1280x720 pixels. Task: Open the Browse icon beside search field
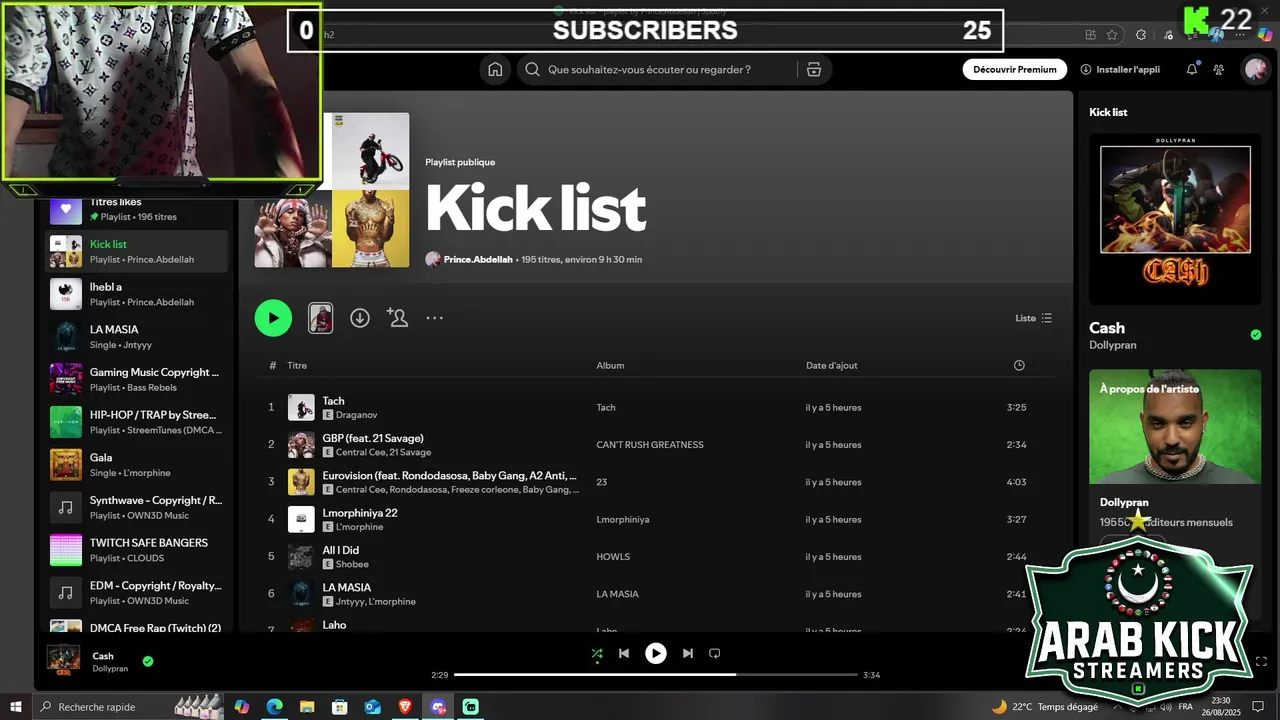pyautogui.click(x=814, y=70)
